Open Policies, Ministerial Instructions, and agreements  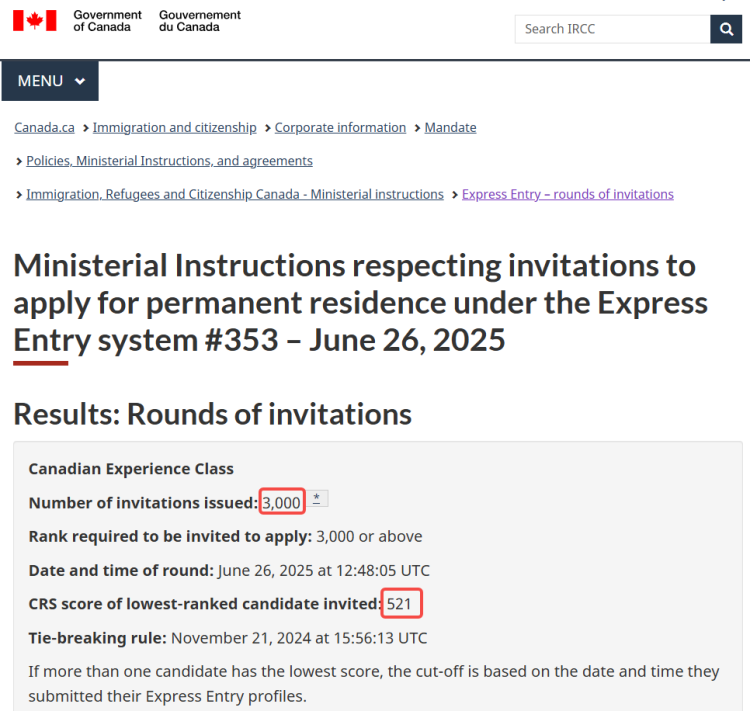click(169, 161)
